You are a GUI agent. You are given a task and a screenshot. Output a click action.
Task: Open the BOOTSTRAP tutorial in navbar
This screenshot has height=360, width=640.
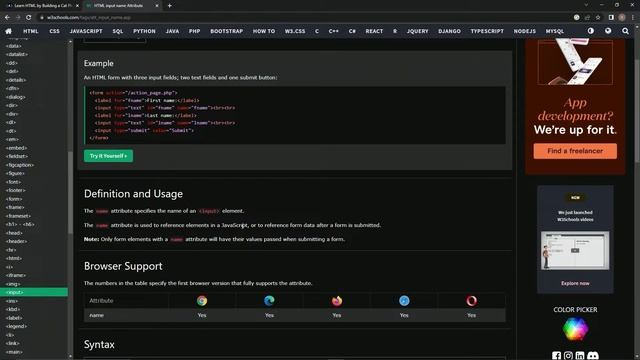pos(227,31)
